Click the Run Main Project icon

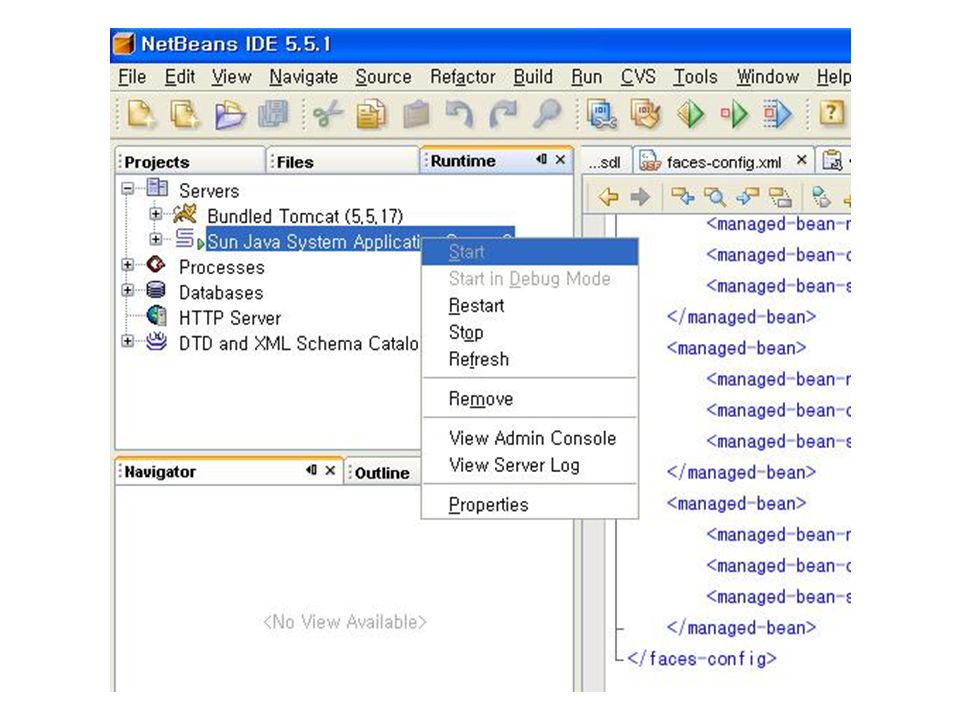(x=691, y=114)
